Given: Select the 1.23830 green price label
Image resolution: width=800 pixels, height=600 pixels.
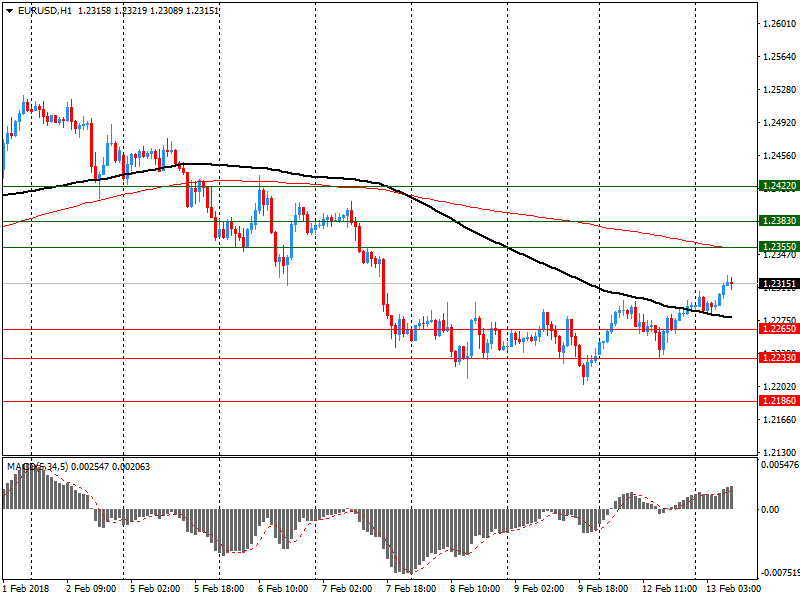Looking at the screenshot, I should (778, 221).
